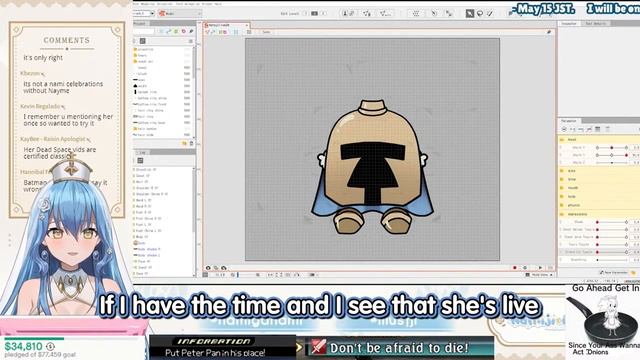Click the New Parameter button

pos(613,273)
